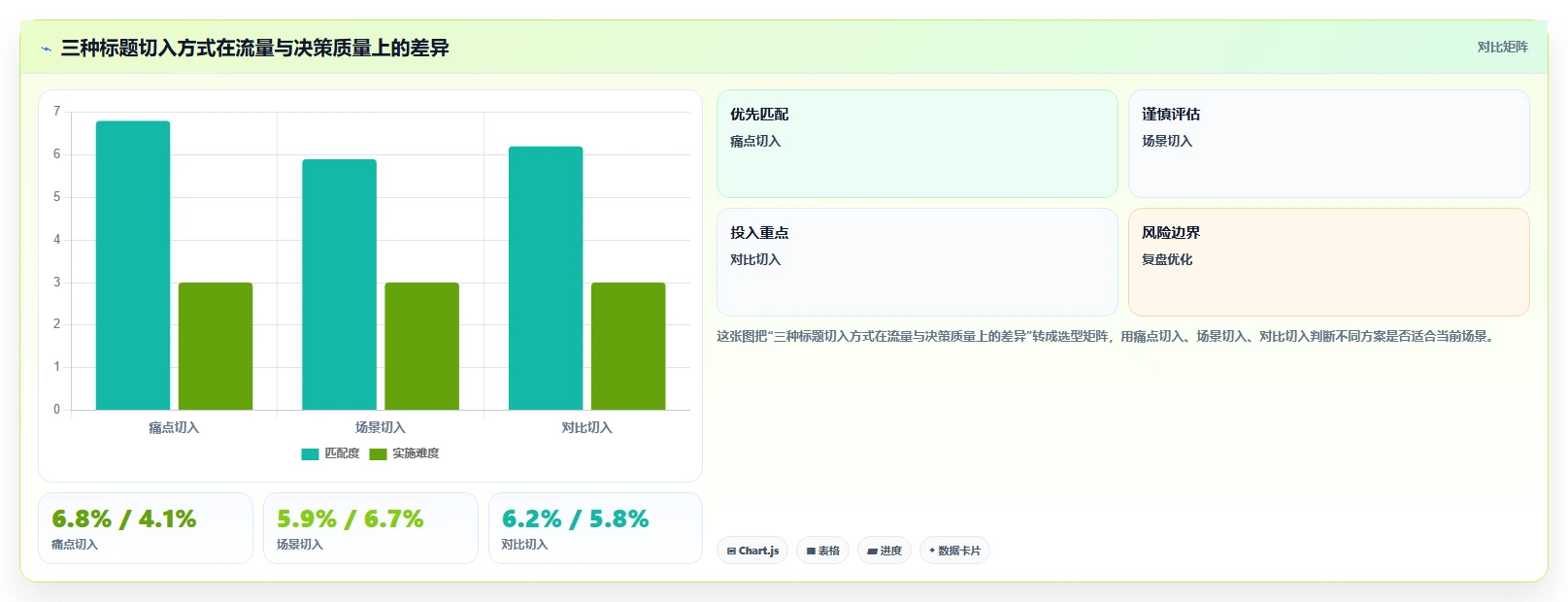Click the teal 匹配度 legend swatch

click(x=310, y=454)
